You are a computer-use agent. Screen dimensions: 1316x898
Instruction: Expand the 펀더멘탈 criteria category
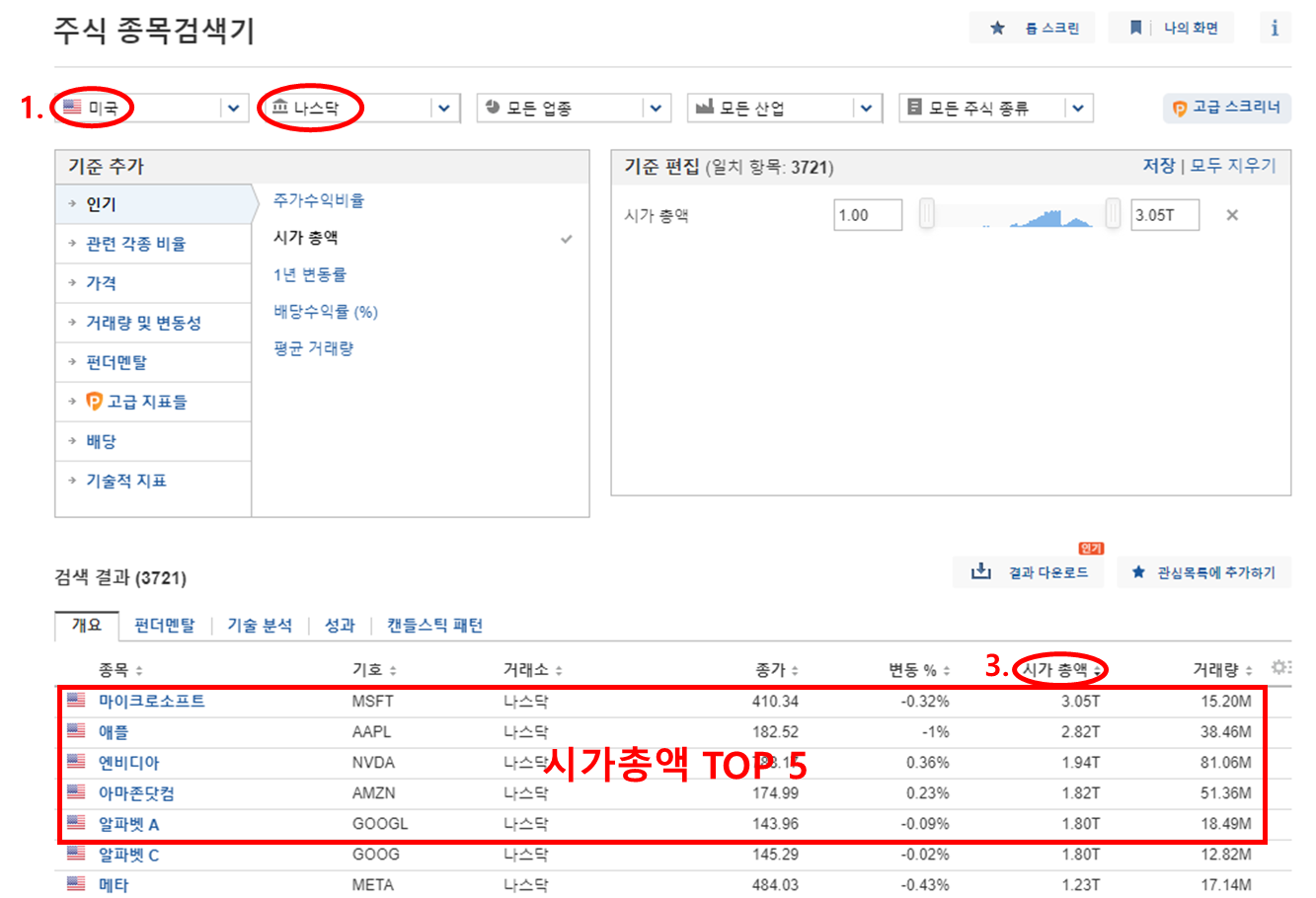tap(154, 362)
